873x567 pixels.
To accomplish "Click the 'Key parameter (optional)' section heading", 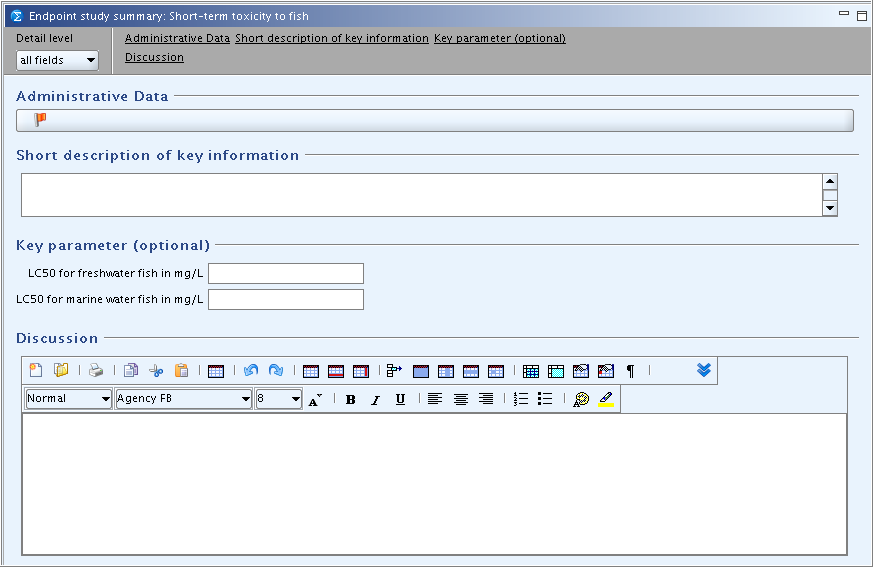I will (113, 246).
